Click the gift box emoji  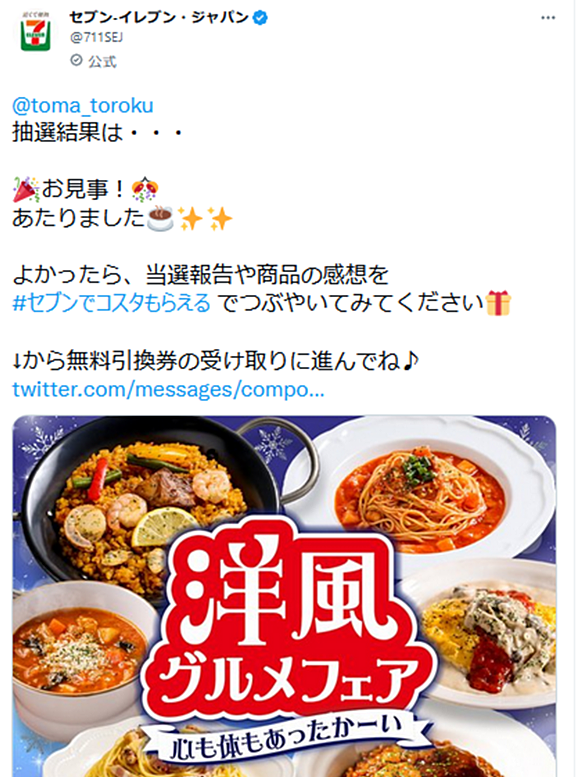pyautogui.click(x=498, y=303)
